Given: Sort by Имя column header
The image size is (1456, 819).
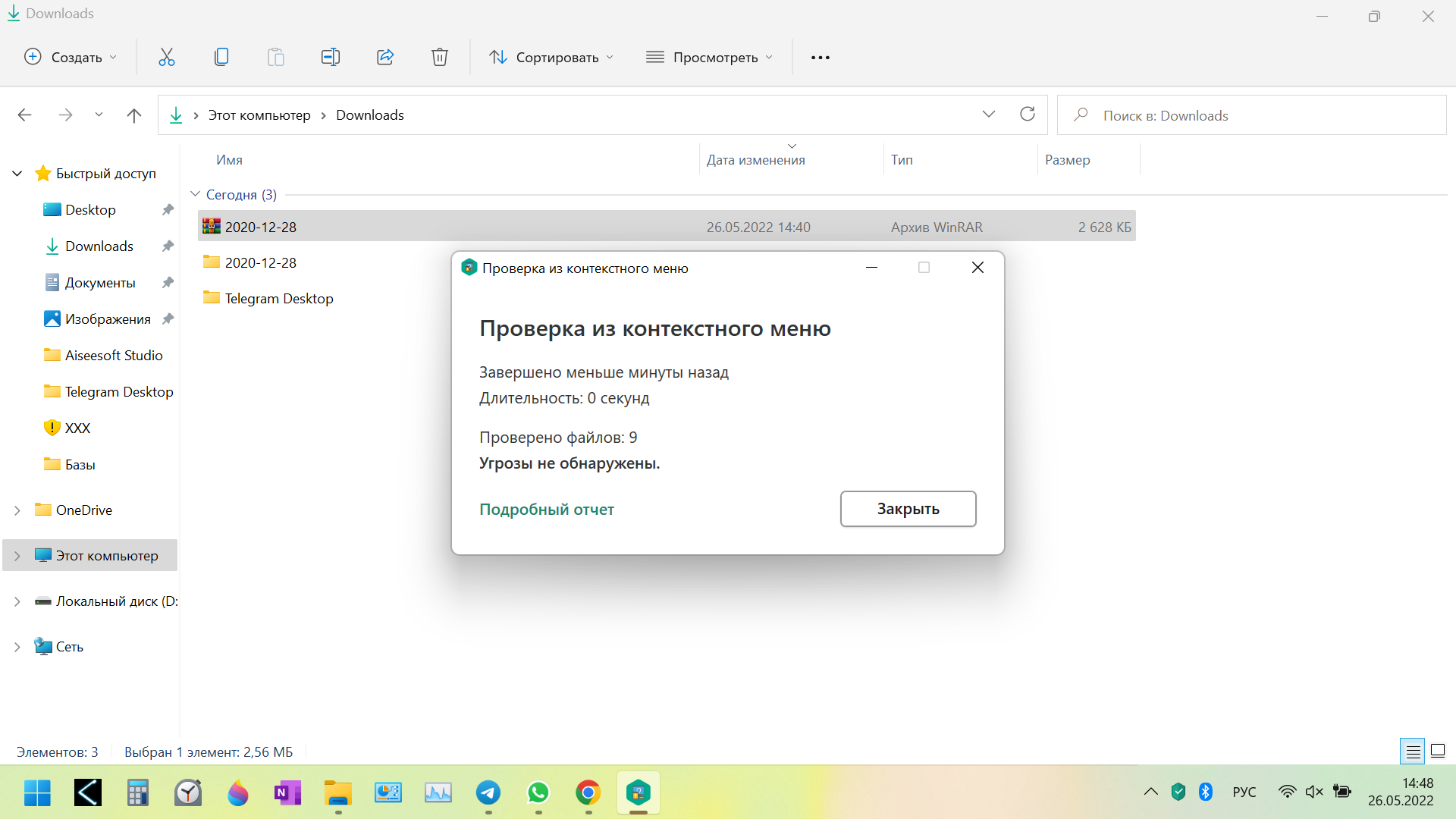Looking at the screenshot, I should [x=229, y=160].
